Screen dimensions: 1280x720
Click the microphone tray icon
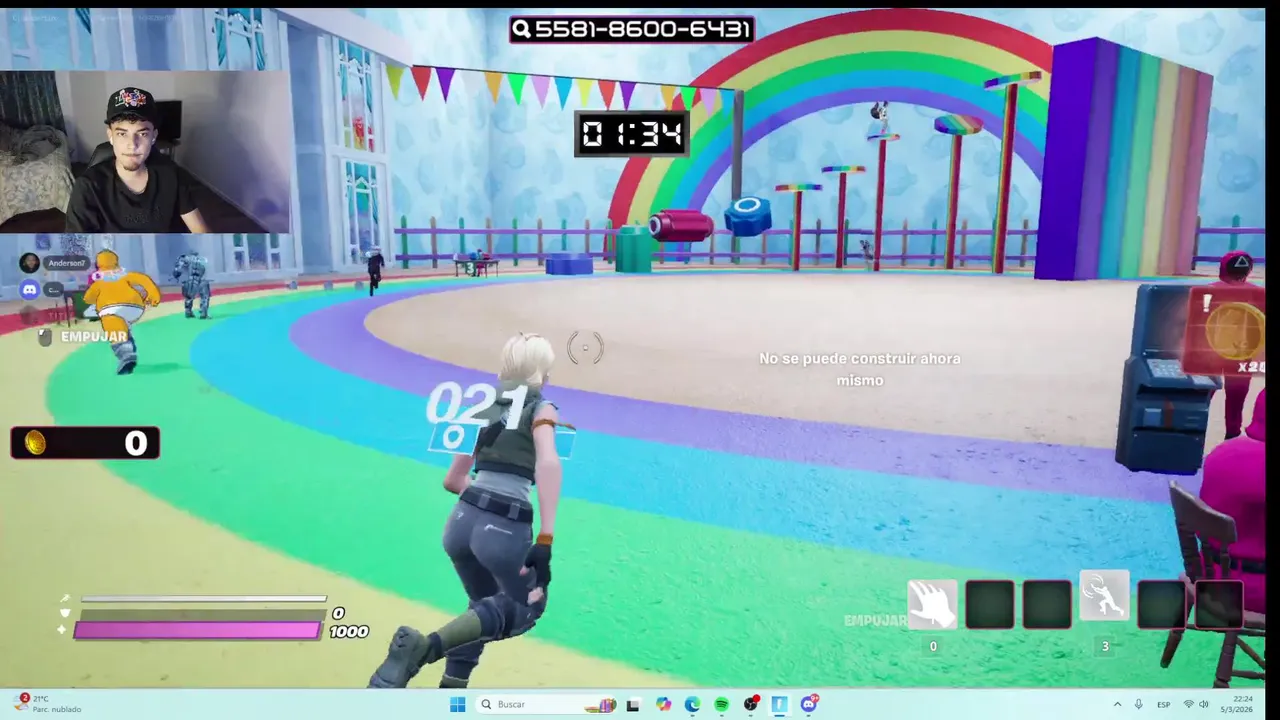tap(1138, 704)
